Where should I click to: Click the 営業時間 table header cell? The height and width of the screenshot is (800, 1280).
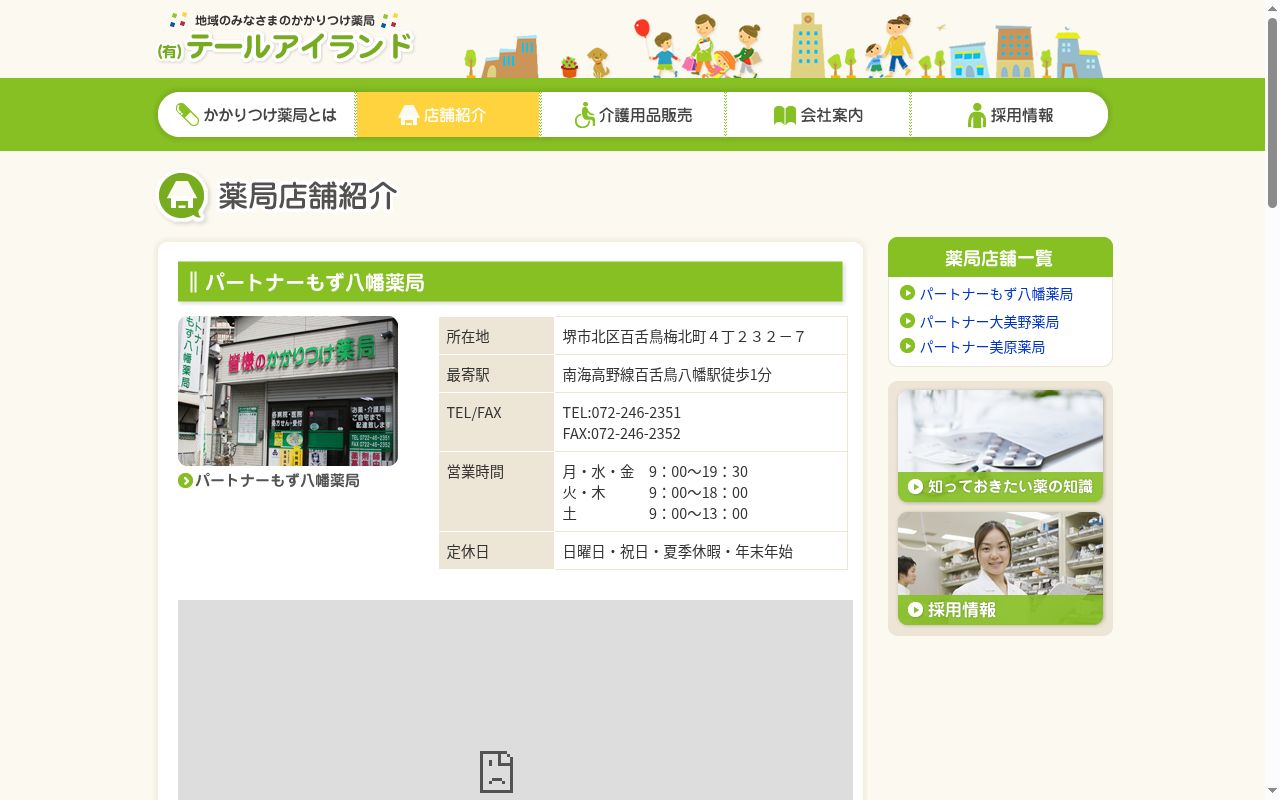[x=496, y=492]
